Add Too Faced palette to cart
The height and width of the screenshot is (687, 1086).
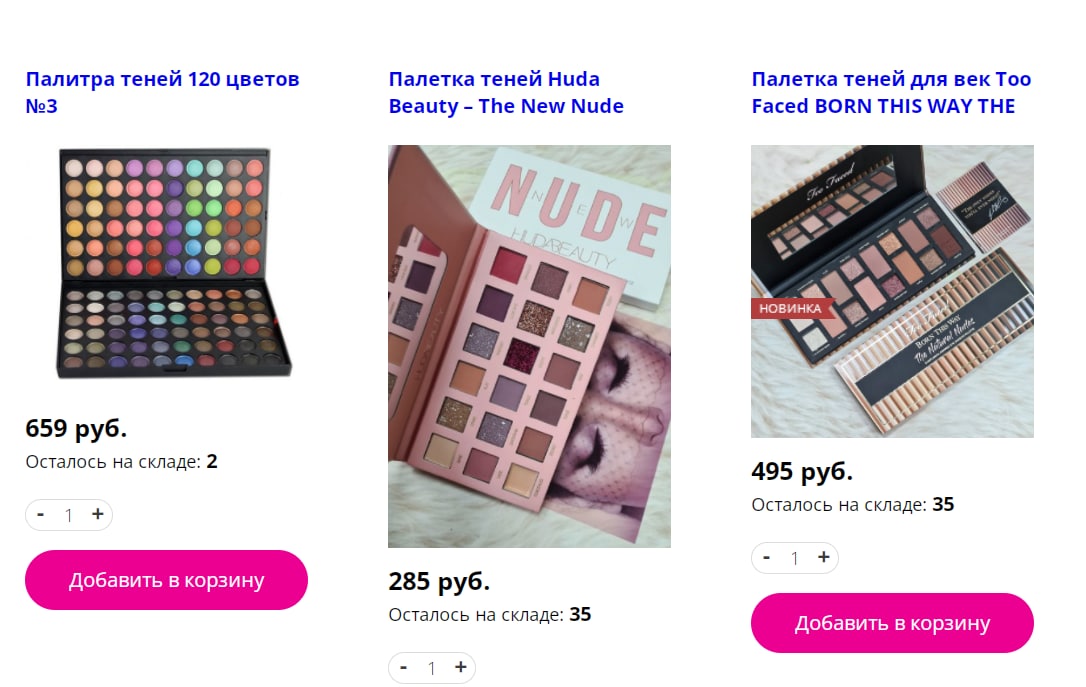tap(892, 623)
